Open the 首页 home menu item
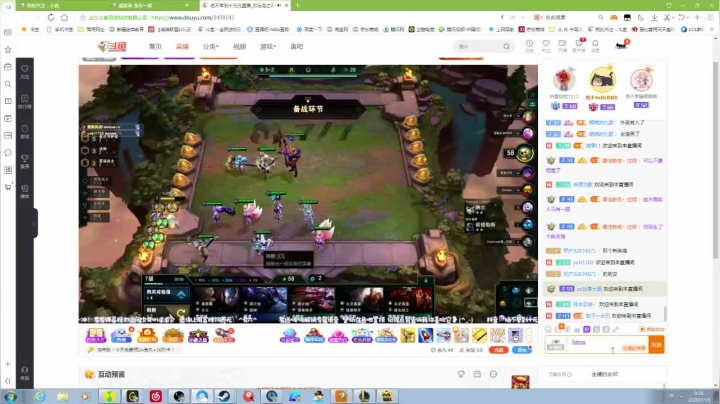Image resolution: width=720 pixels, height=404 pixels. [155, 46]
